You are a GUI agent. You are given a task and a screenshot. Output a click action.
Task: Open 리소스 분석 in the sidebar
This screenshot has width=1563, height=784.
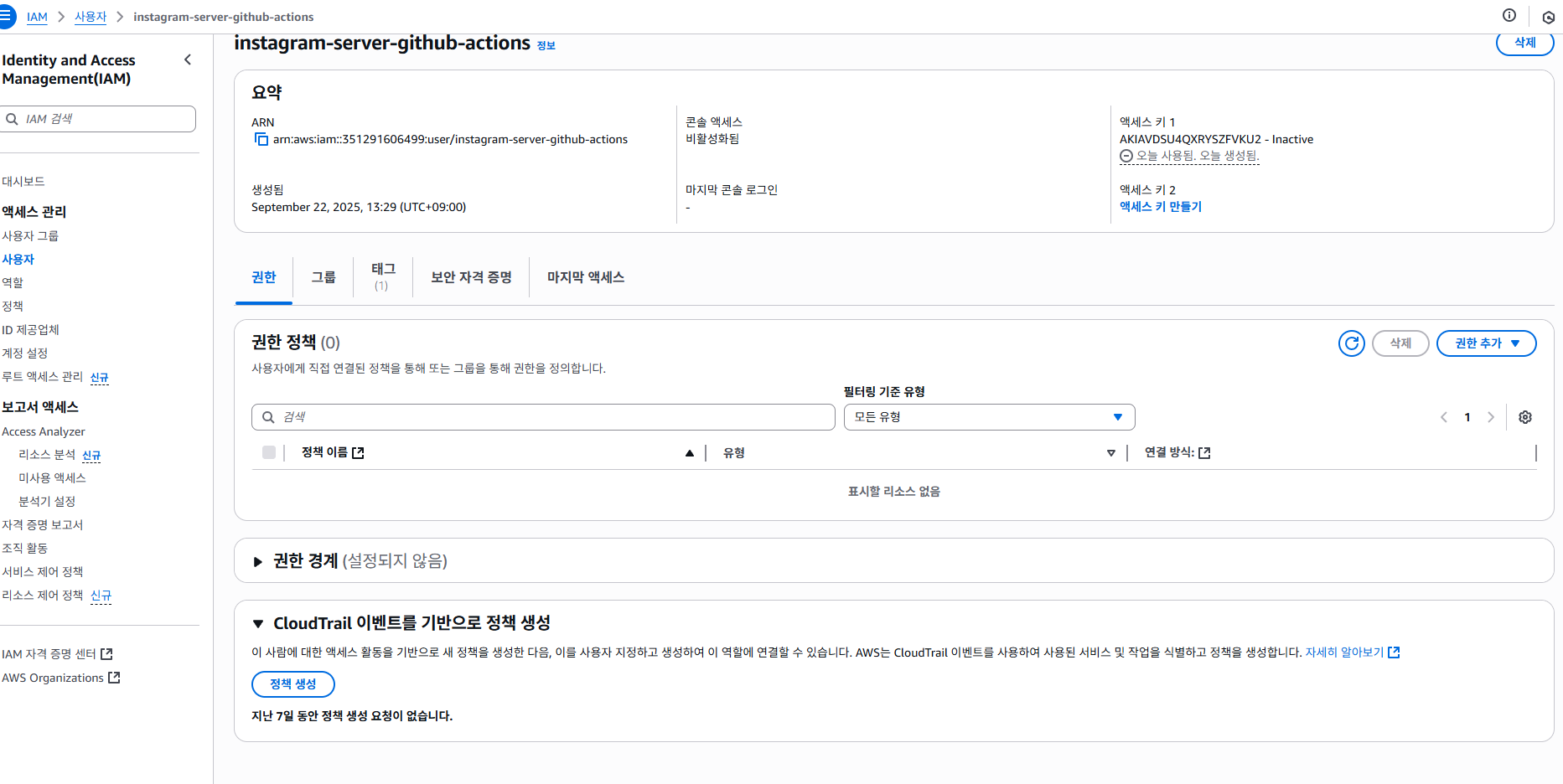(47, 455)
